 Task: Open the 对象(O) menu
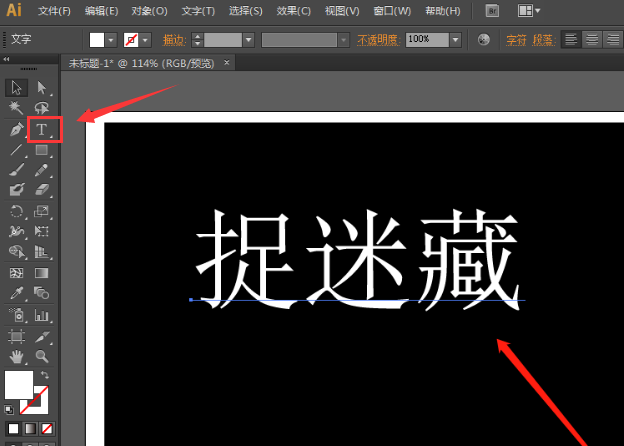point(150,11)
